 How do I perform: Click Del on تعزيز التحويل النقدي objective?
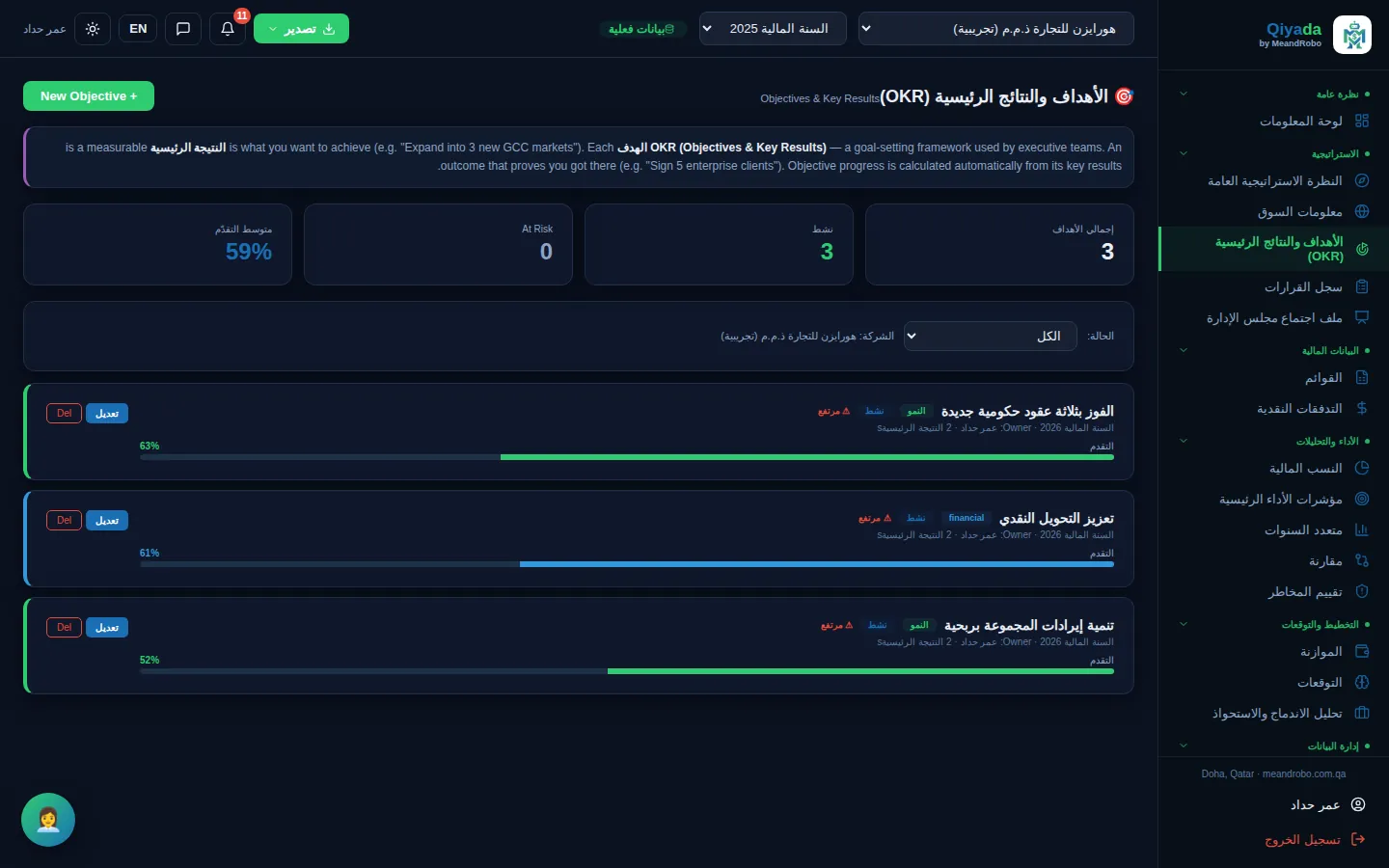point(64,520)
